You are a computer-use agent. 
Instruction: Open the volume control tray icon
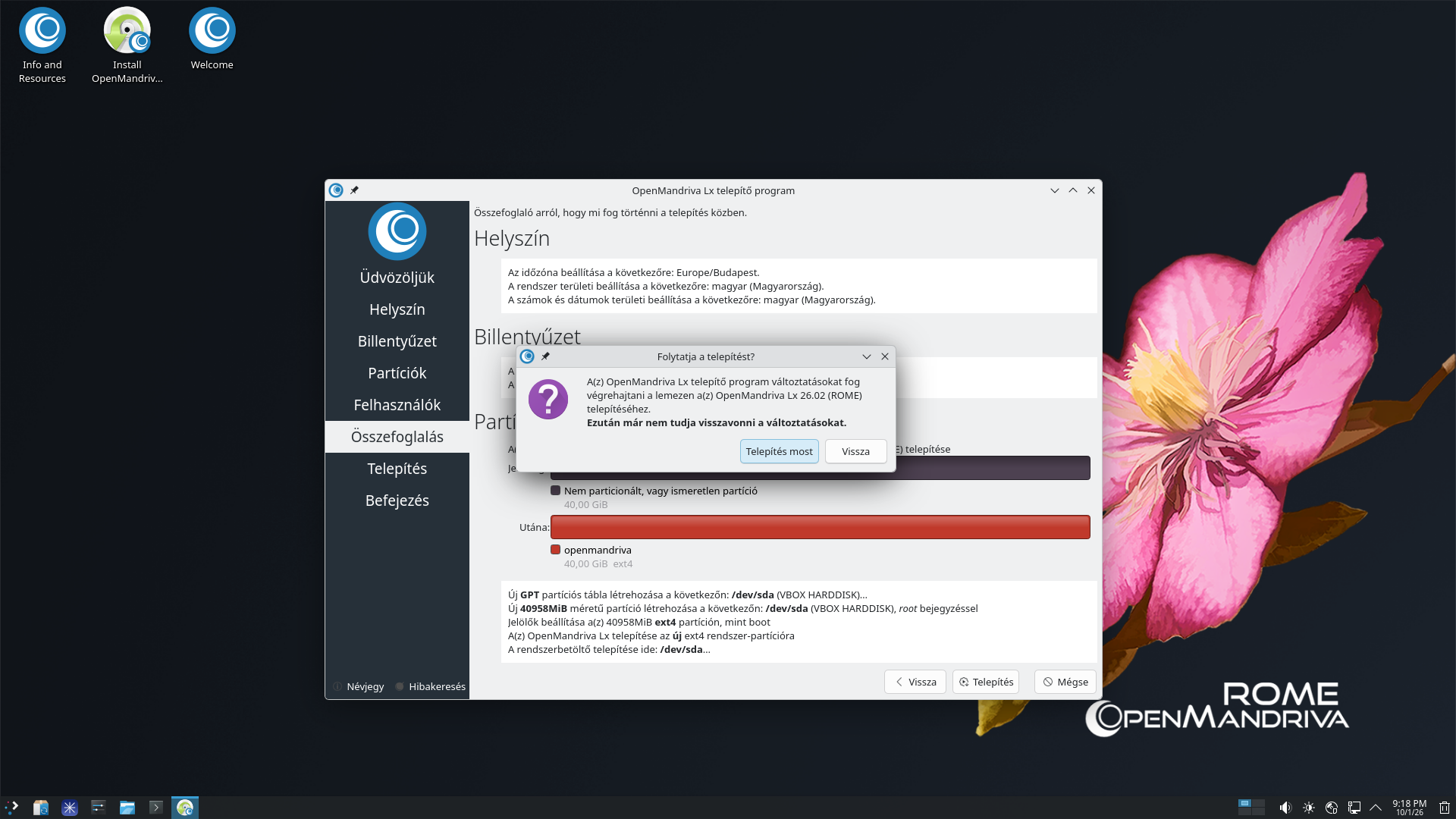[x=1285, y=808]
